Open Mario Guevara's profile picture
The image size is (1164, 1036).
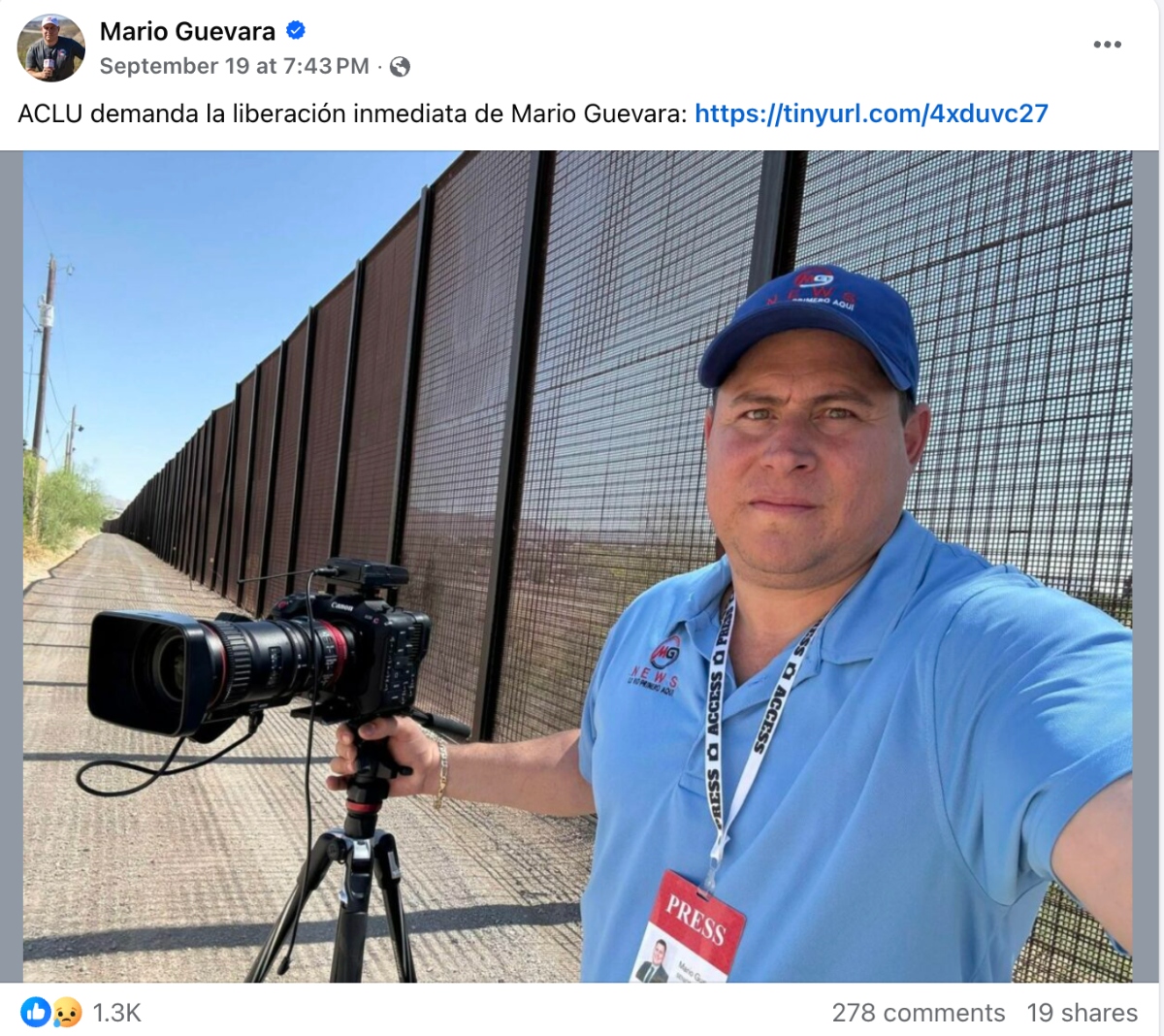51,49
